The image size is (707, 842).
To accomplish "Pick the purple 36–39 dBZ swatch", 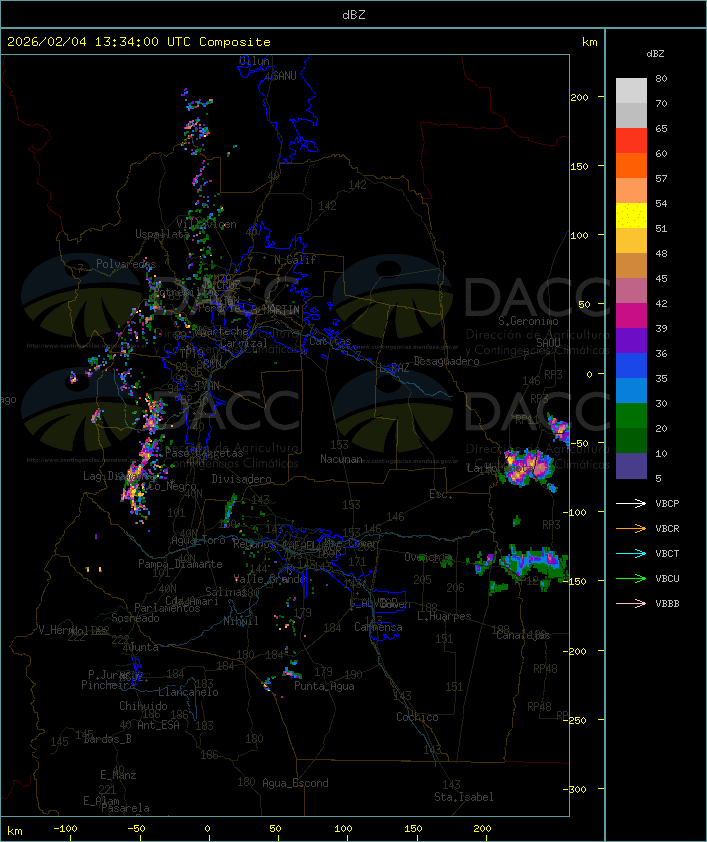I will [x=631, y=340].
